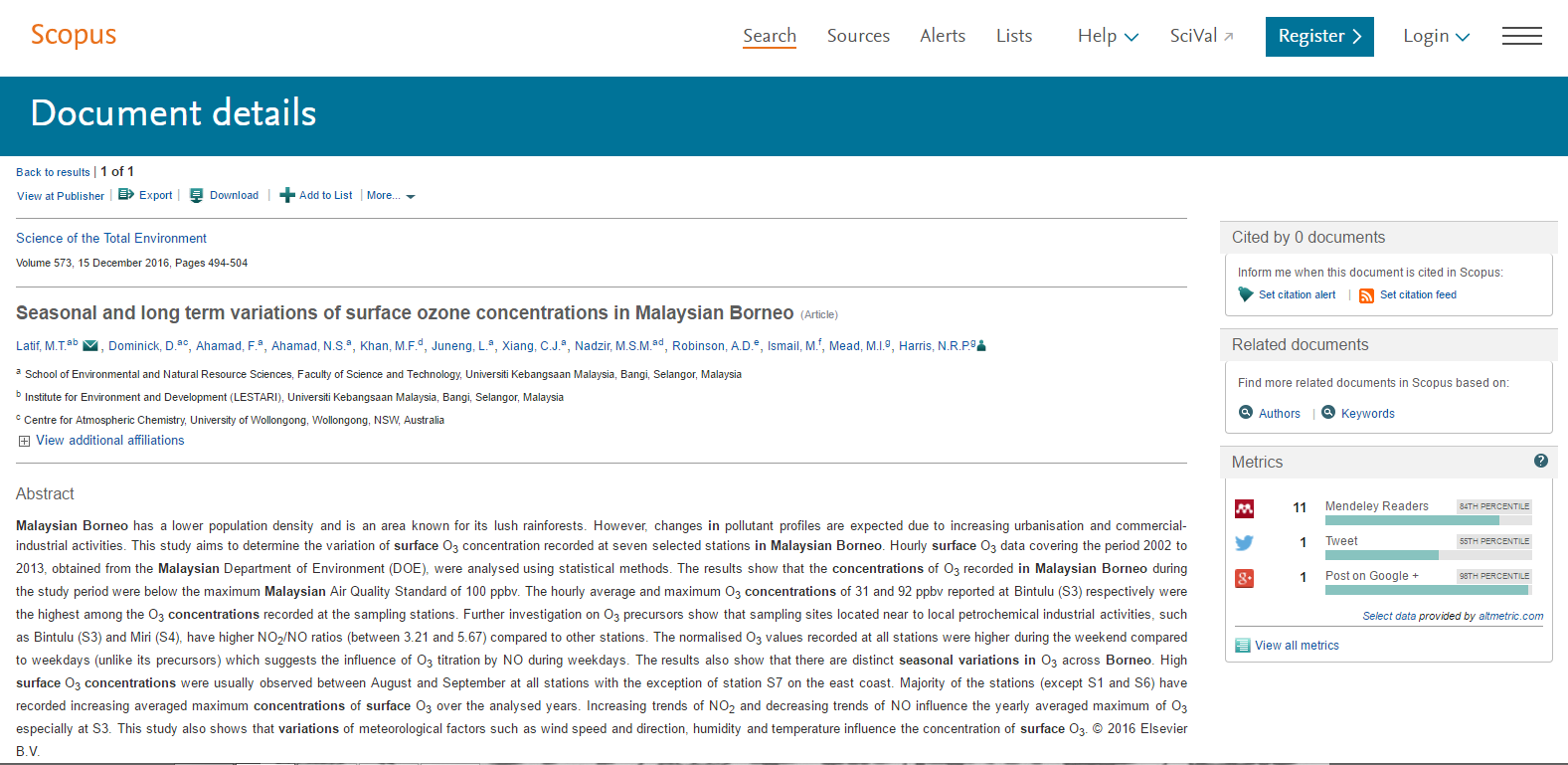Click the Export text link
The height and width of the screenshot is (765, 1568).
155,195
